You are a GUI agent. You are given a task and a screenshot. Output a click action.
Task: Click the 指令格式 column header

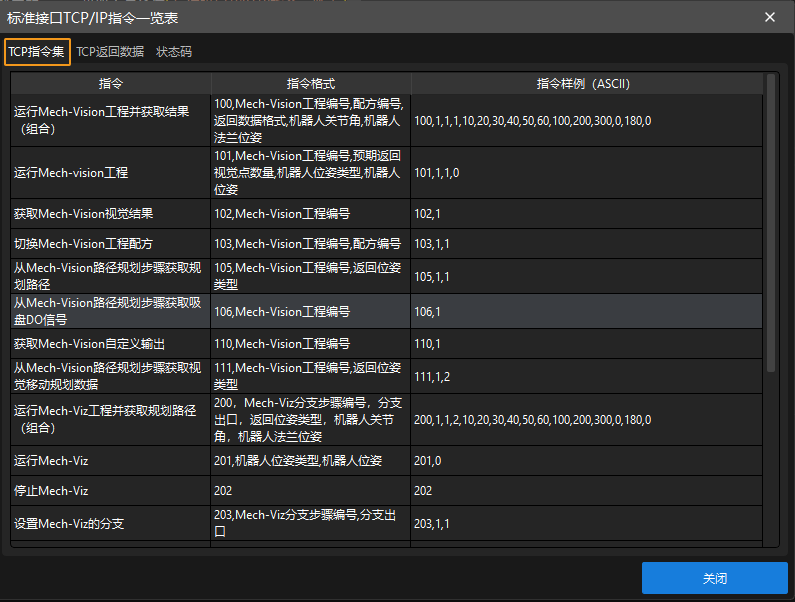[x=310, y=84]
